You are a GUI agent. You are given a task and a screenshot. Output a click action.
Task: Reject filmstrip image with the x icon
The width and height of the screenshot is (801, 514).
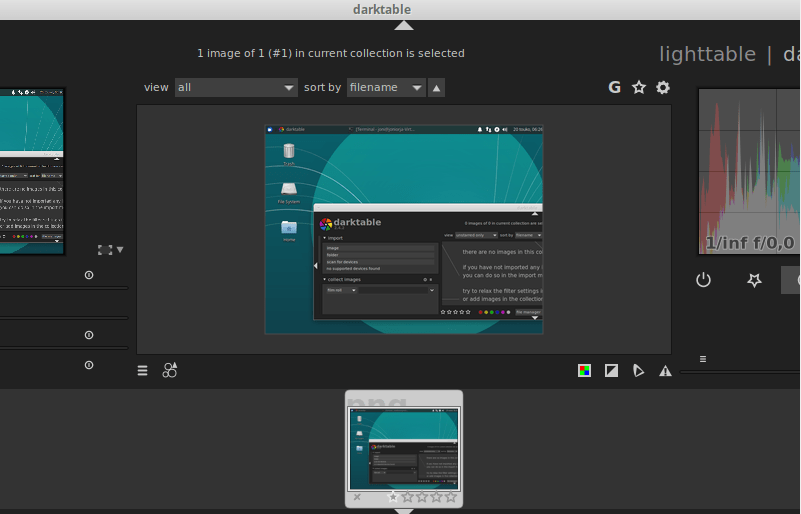tap(358, 497)
